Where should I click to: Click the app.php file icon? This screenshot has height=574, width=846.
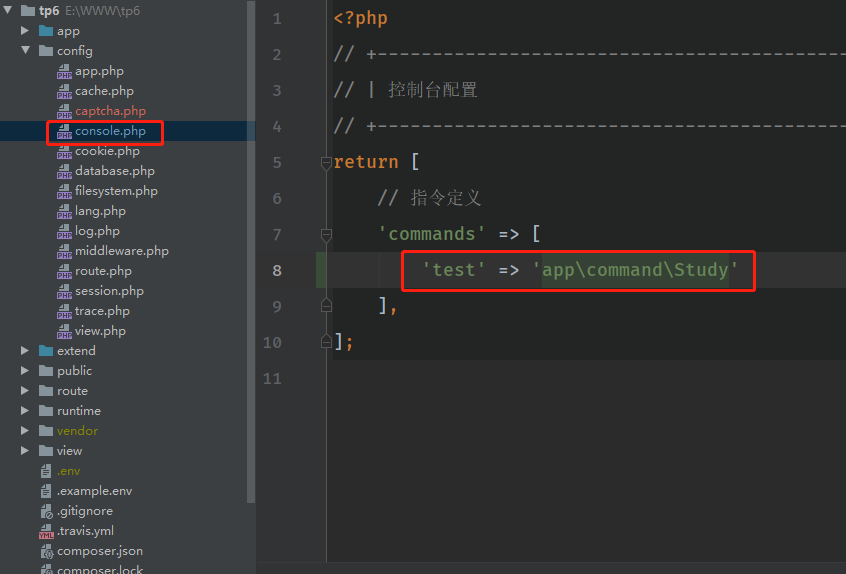(64, 71)
